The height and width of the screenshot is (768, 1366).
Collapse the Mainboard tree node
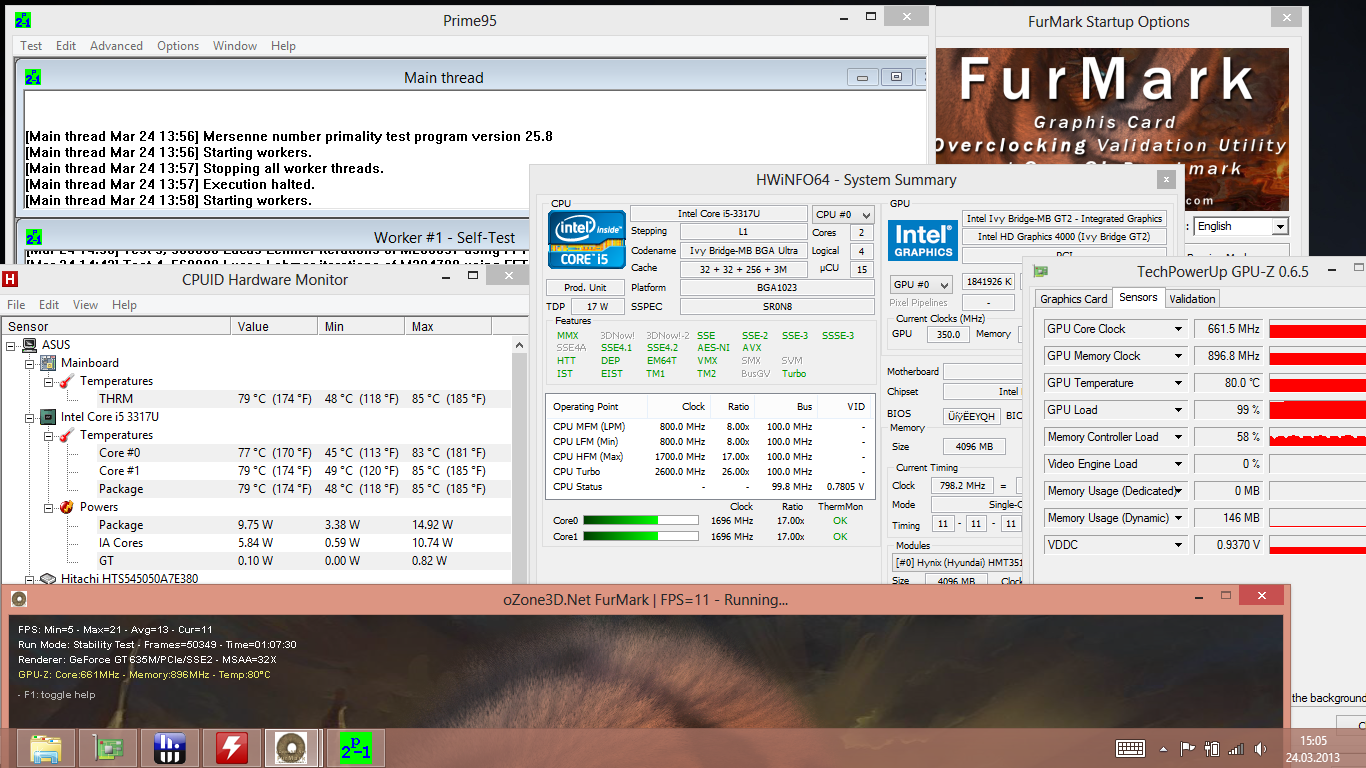(30, 363)
